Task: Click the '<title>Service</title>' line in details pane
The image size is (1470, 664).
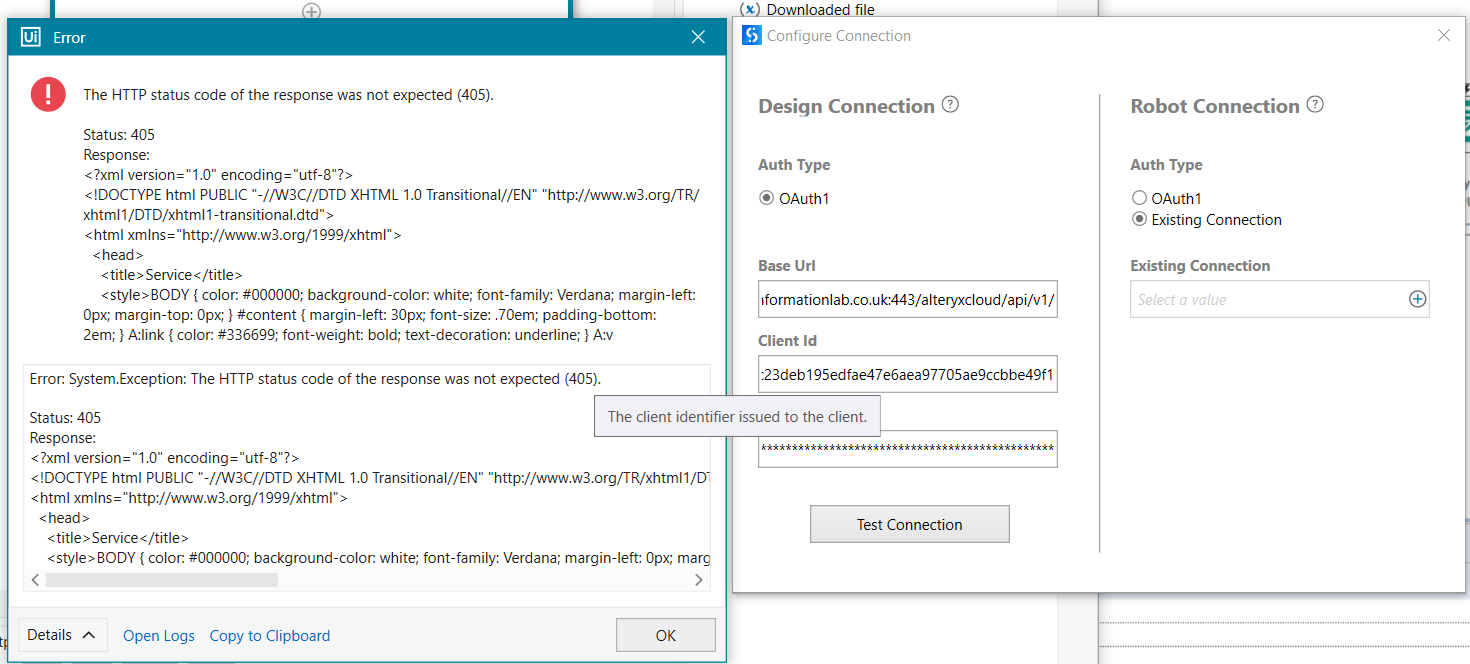Action: pyautogui.click(x=117, y=538)
